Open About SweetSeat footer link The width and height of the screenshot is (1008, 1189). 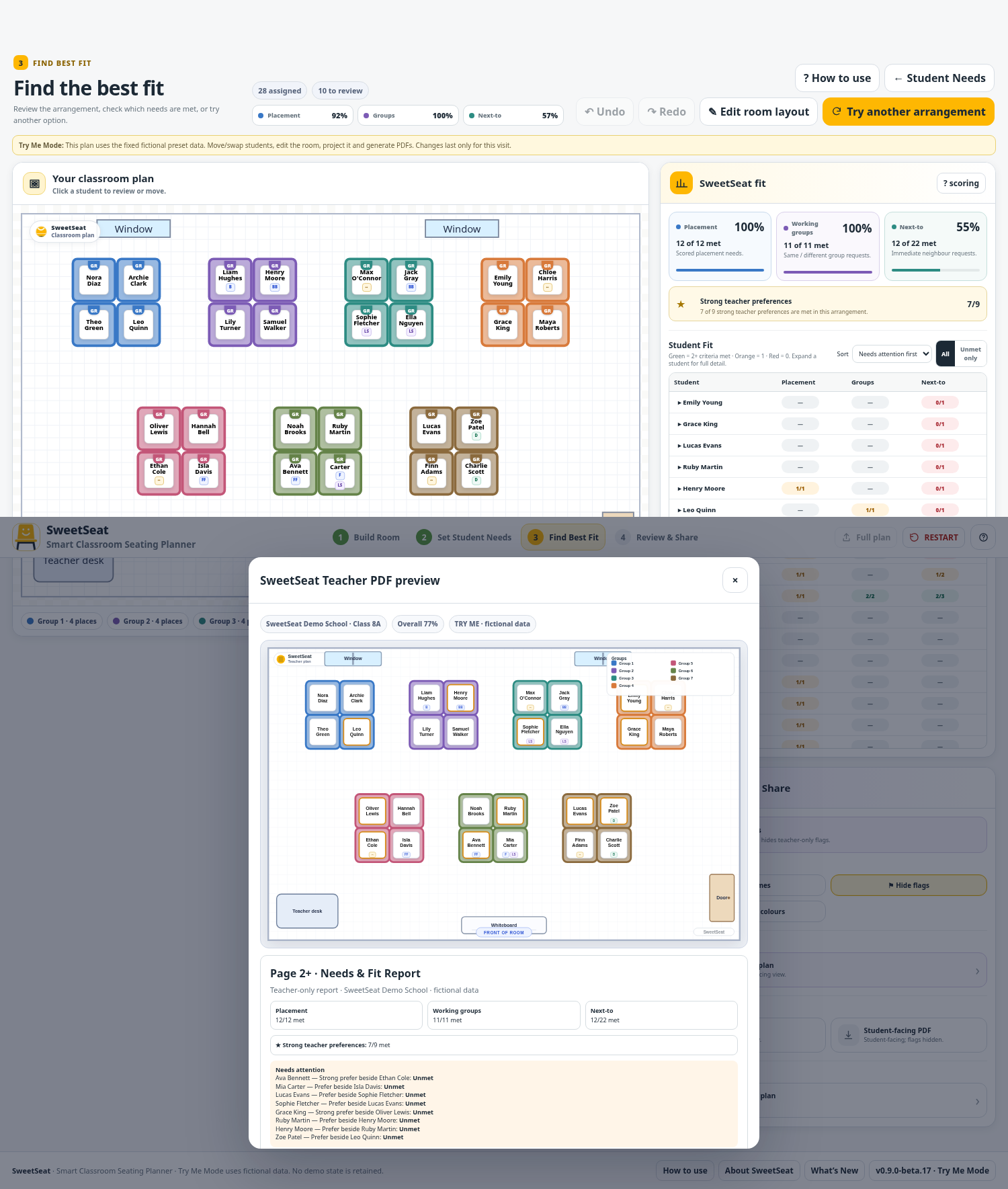point(759,1170)
